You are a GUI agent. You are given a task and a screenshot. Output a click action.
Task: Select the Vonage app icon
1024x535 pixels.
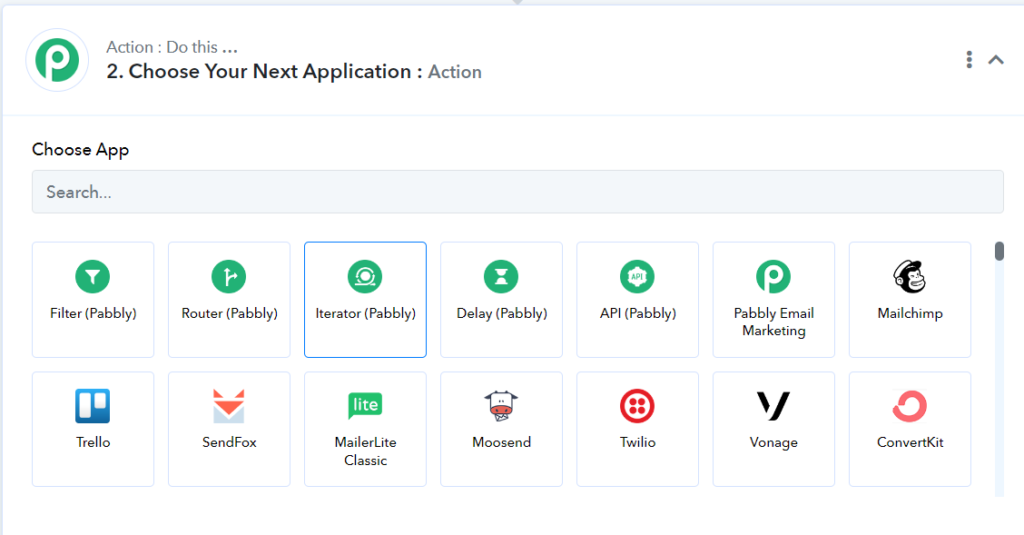tap(773, 406)
